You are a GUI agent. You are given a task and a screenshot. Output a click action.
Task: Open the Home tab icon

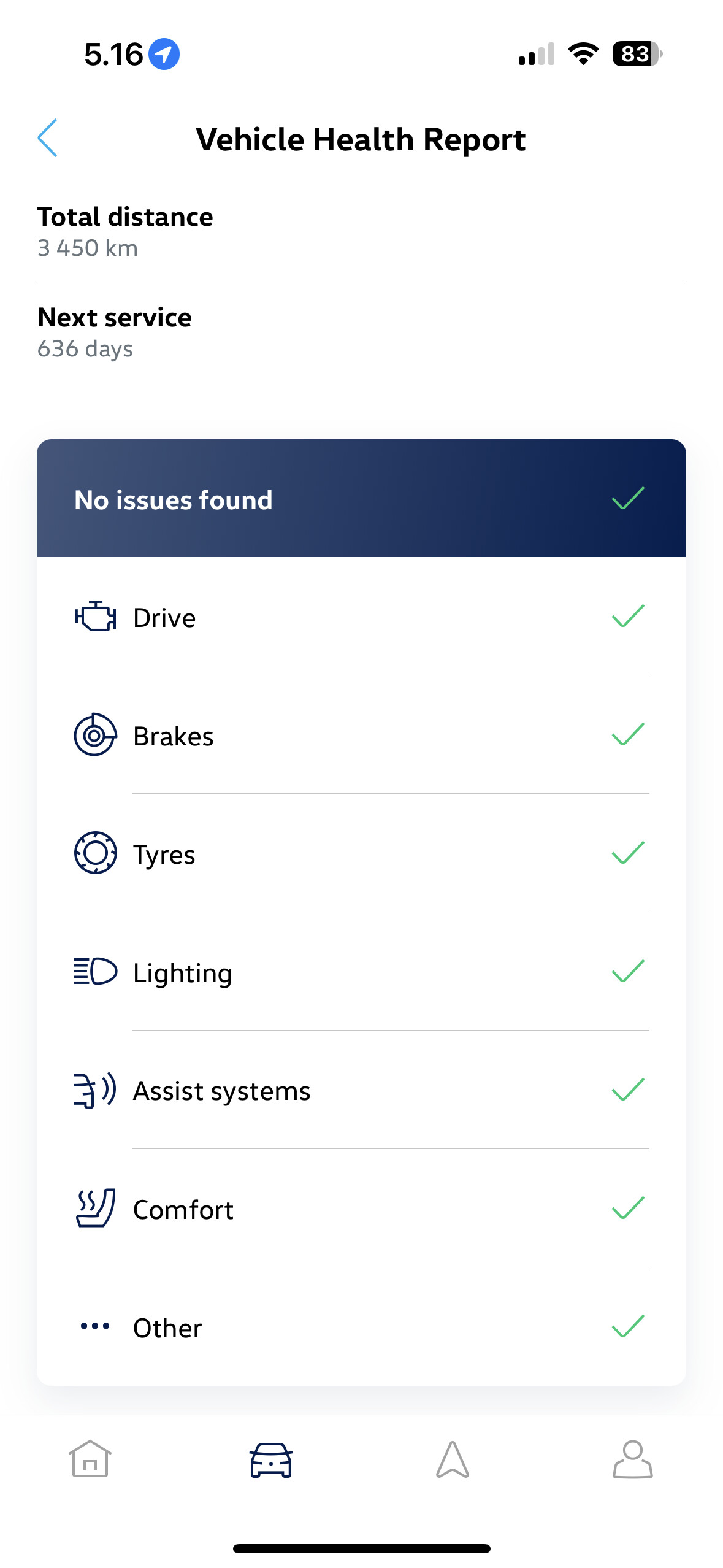pos(90,1459)
